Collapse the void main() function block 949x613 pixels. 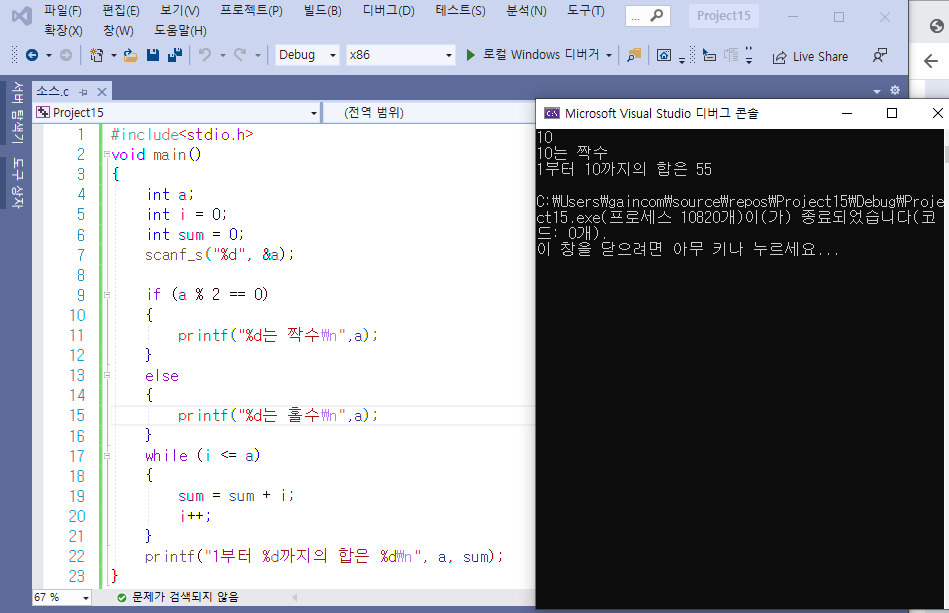point(107,154)
